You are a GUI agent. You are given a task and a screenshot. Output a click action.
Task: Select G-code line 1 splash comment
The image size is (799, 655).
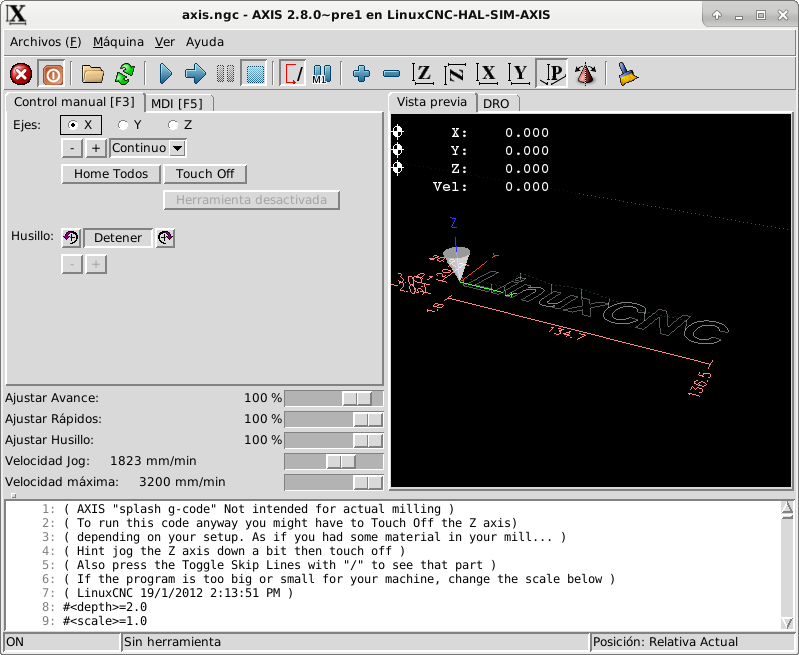pyautogui.click(x=258, y=509)
